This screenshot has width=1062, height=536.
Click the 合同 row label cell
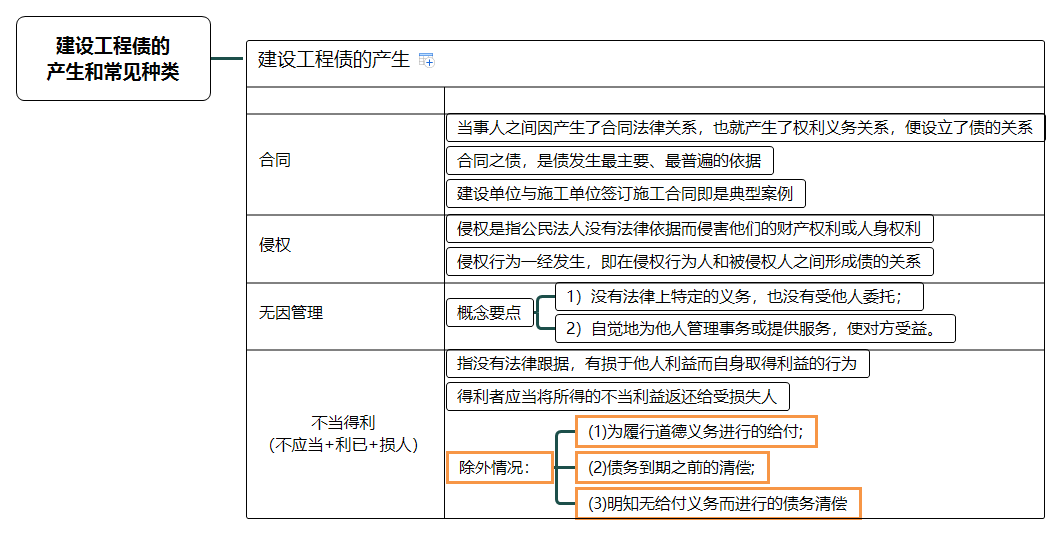point(275,161)
